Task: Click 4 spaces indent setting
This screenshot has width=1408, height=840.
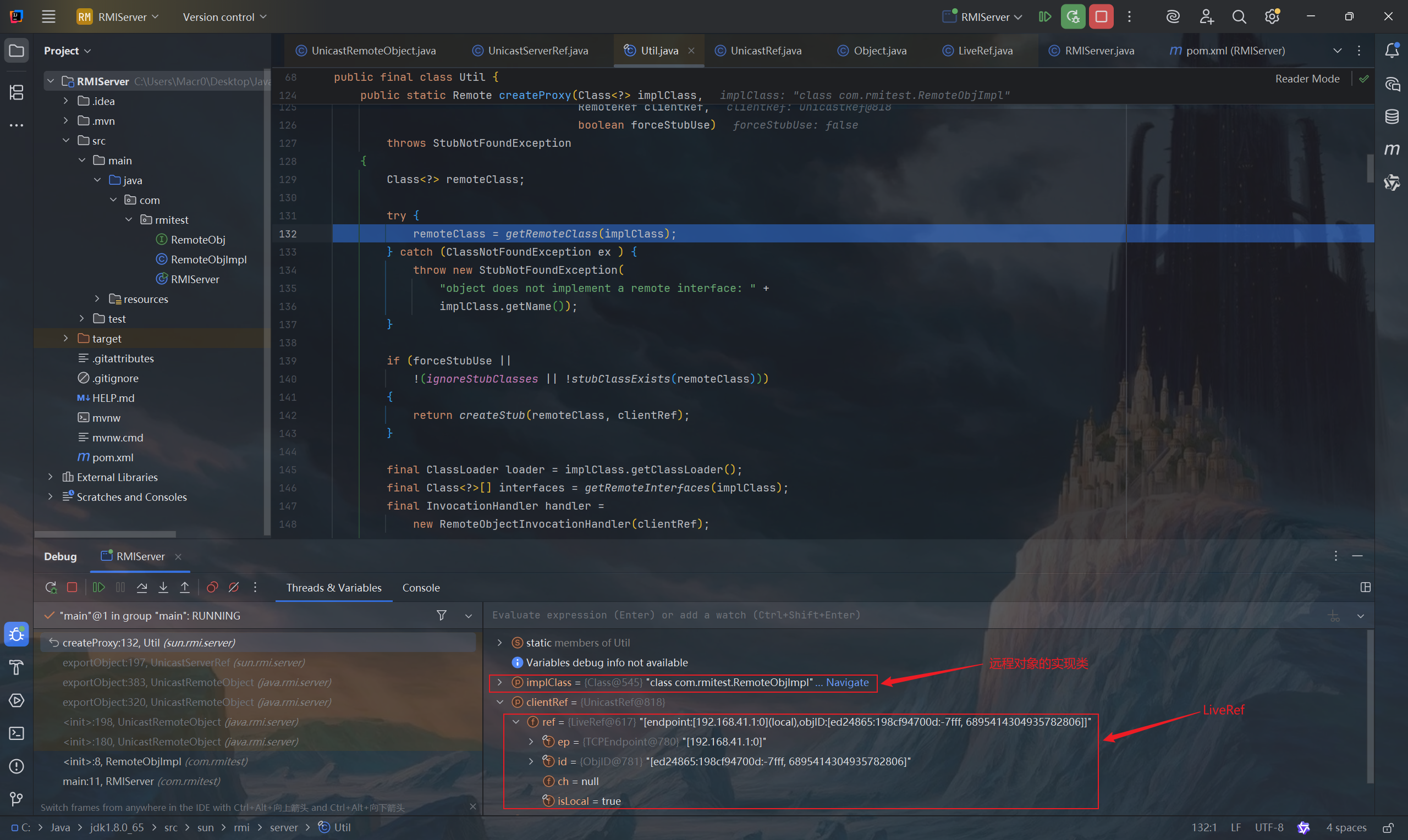Action: (1346, 827)
